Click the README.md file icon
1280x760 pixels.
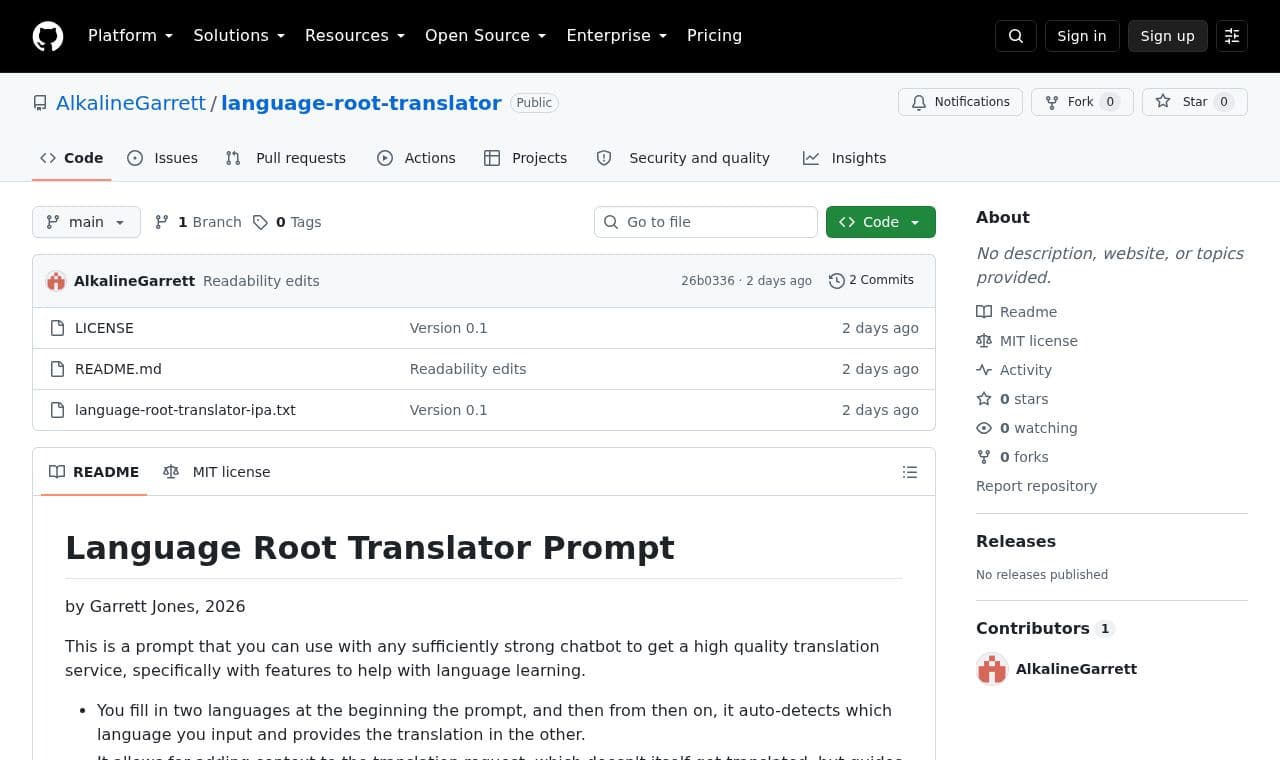[58, 369]
